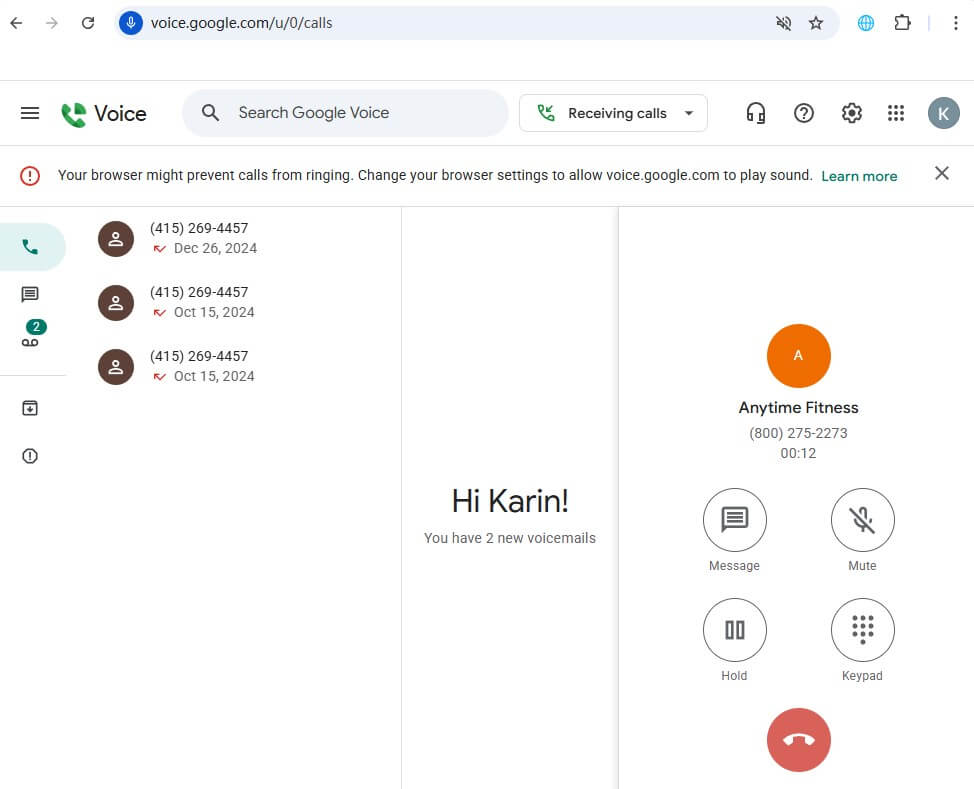
Task: Put the call on Hold
Action: 734,629
